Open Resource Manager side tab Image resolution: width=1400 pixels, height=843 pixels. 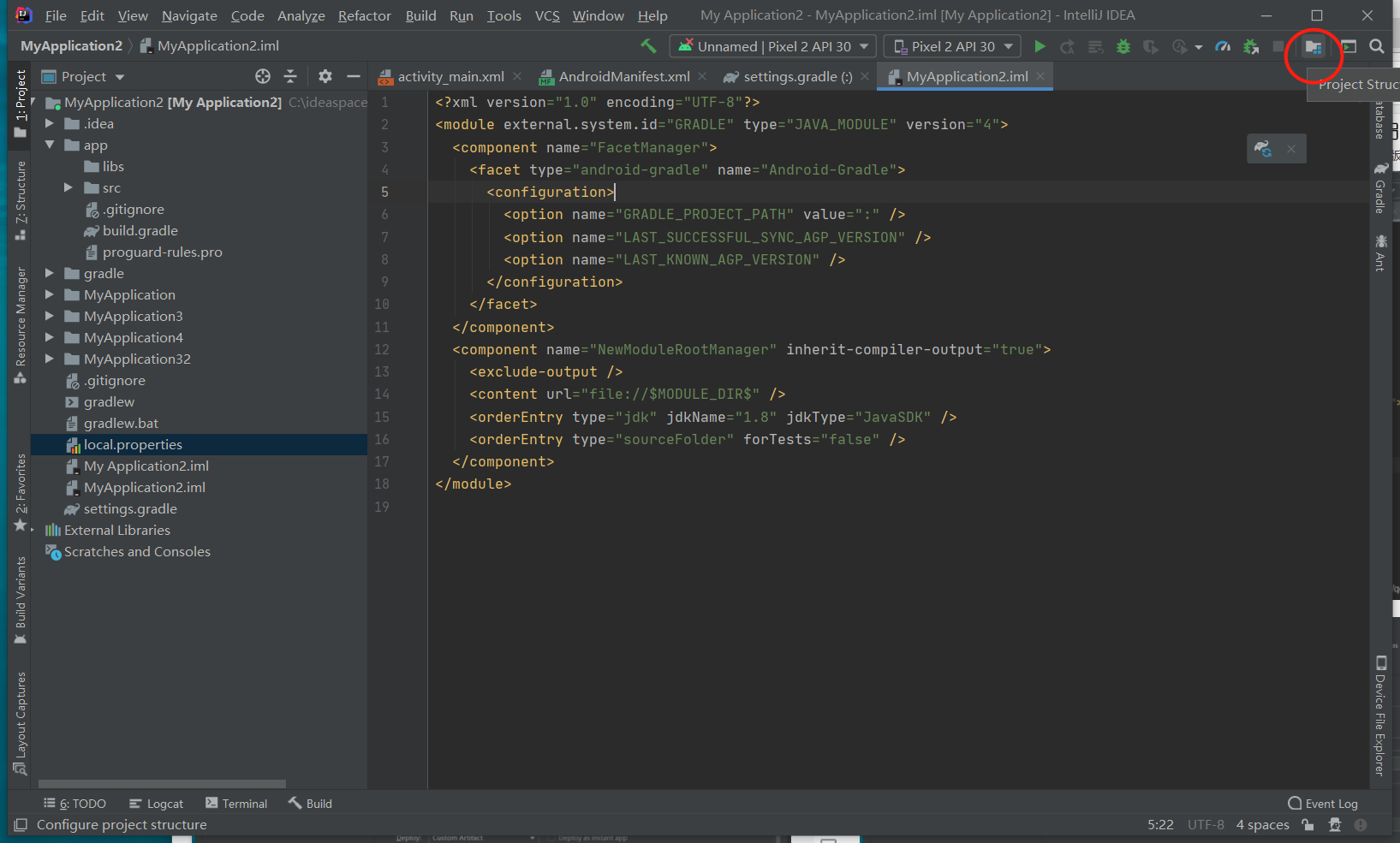[x=21, y=326]
